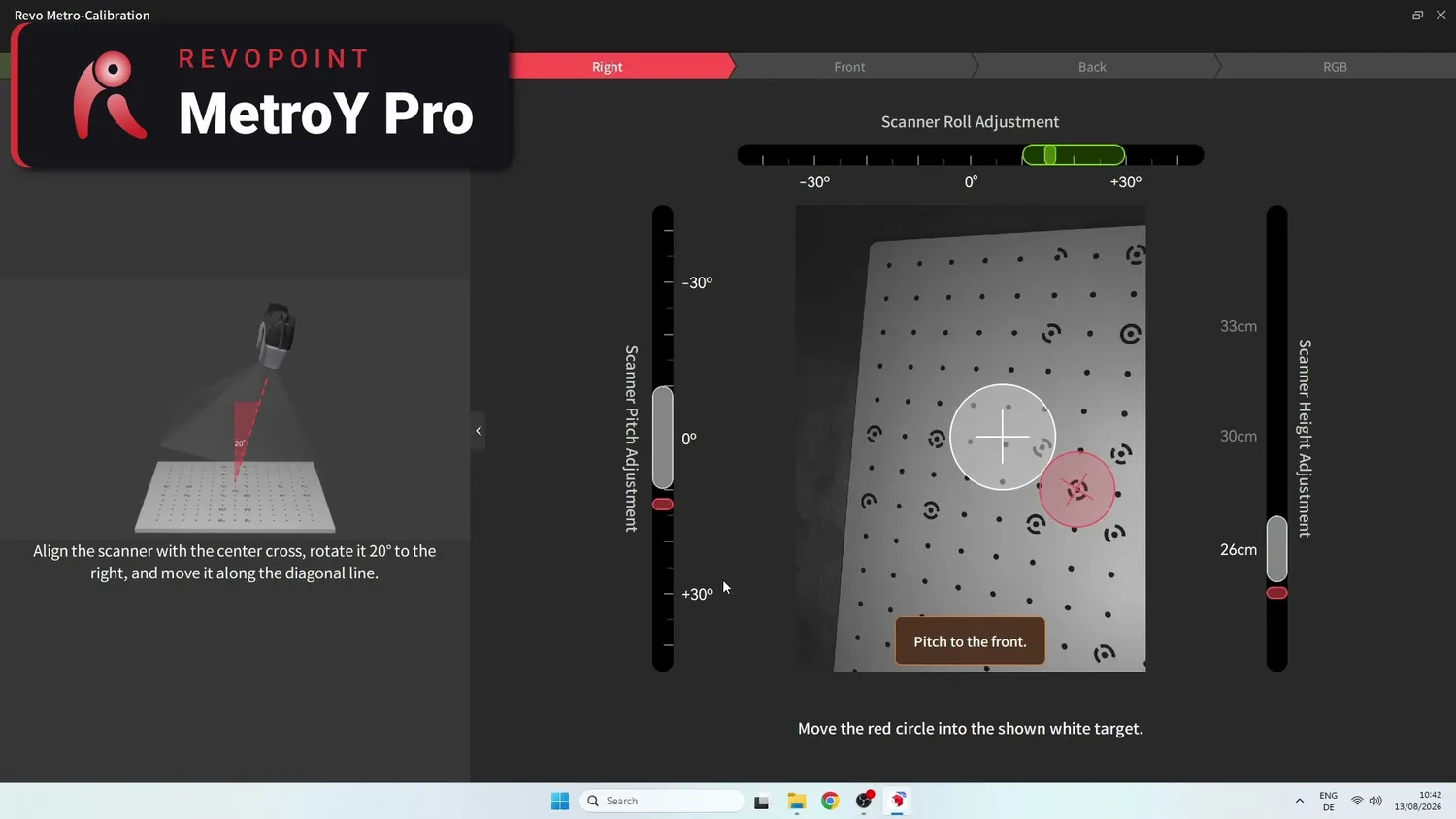Show hidden system tray icons
The width and height of the screenshot is (1456, 819).
[x=1300, y=801]
